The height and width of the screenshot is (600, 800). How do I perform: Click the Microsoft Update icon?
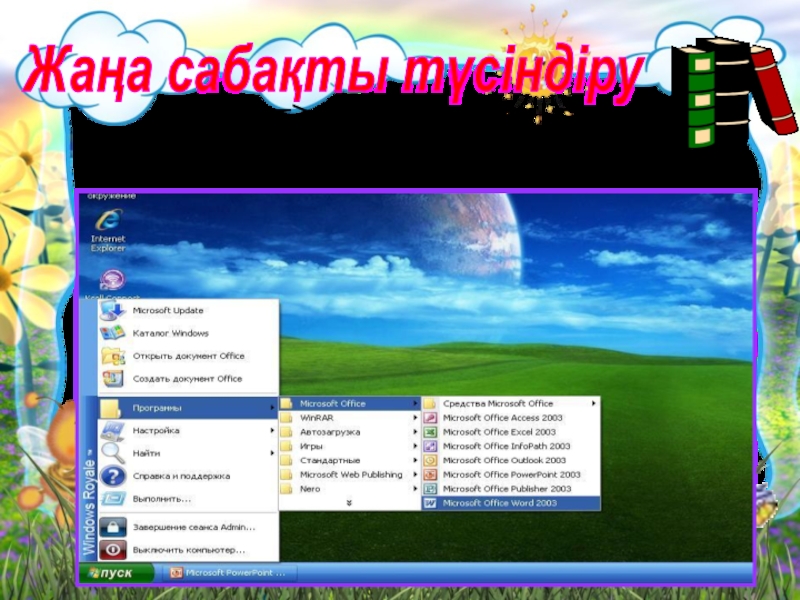tap(113, 311)
